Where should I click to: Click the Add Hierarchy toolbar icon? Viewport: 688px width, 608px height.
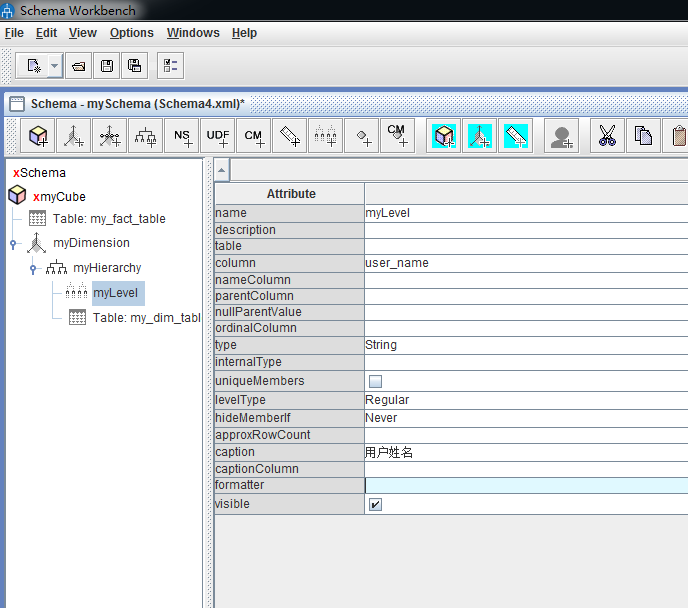(146, 135)
